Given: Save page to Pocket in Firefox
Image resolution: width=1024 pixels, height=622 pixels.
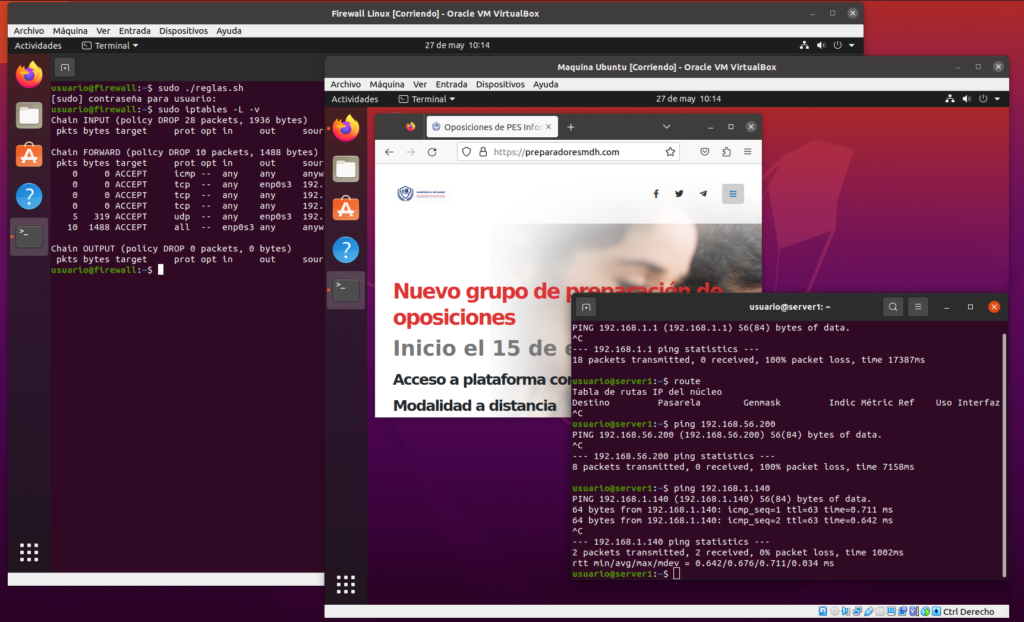Looking at the screenshot, I should (x=705, y=152).
